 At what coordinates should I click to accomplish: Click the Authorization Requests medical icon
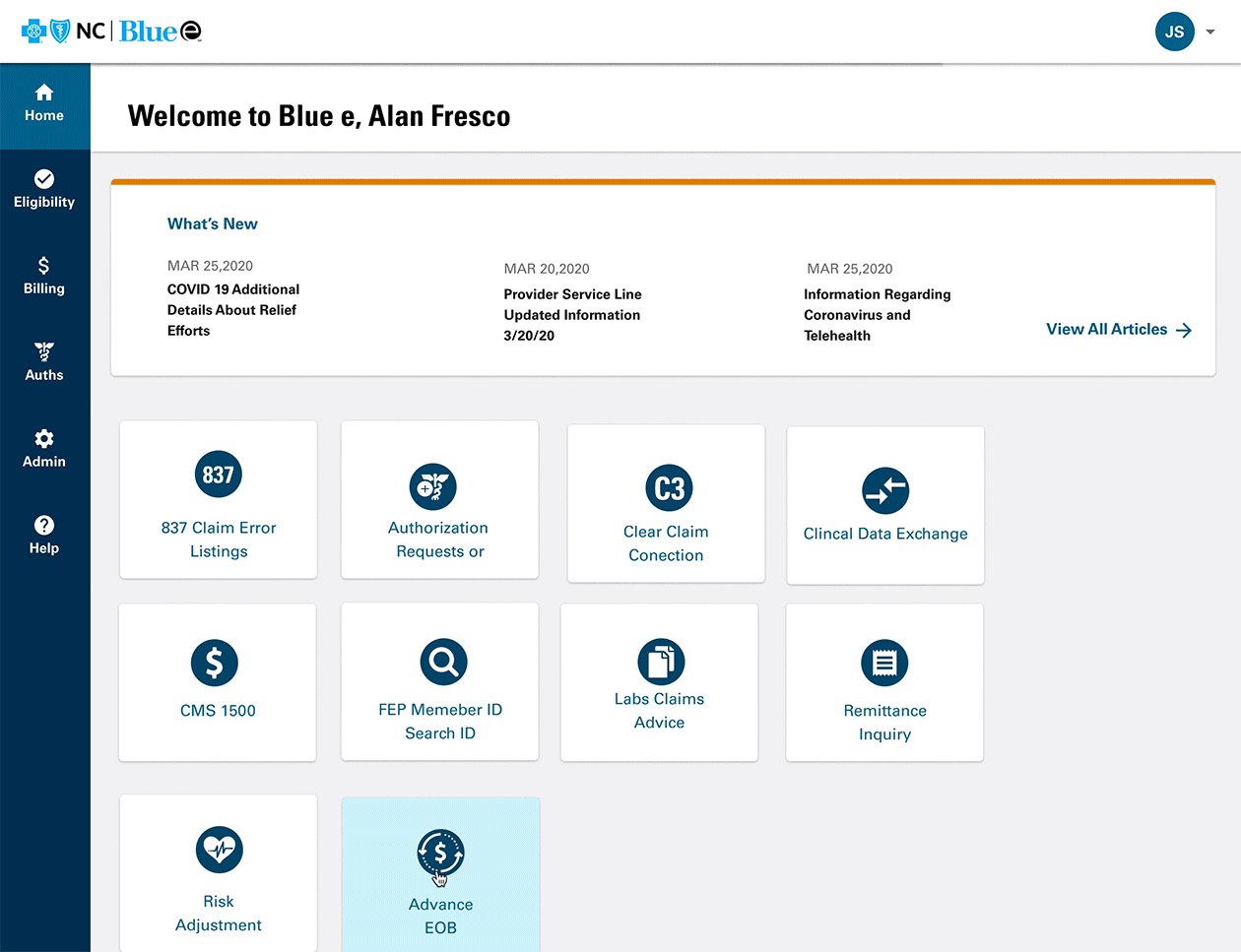pos(433,486)
